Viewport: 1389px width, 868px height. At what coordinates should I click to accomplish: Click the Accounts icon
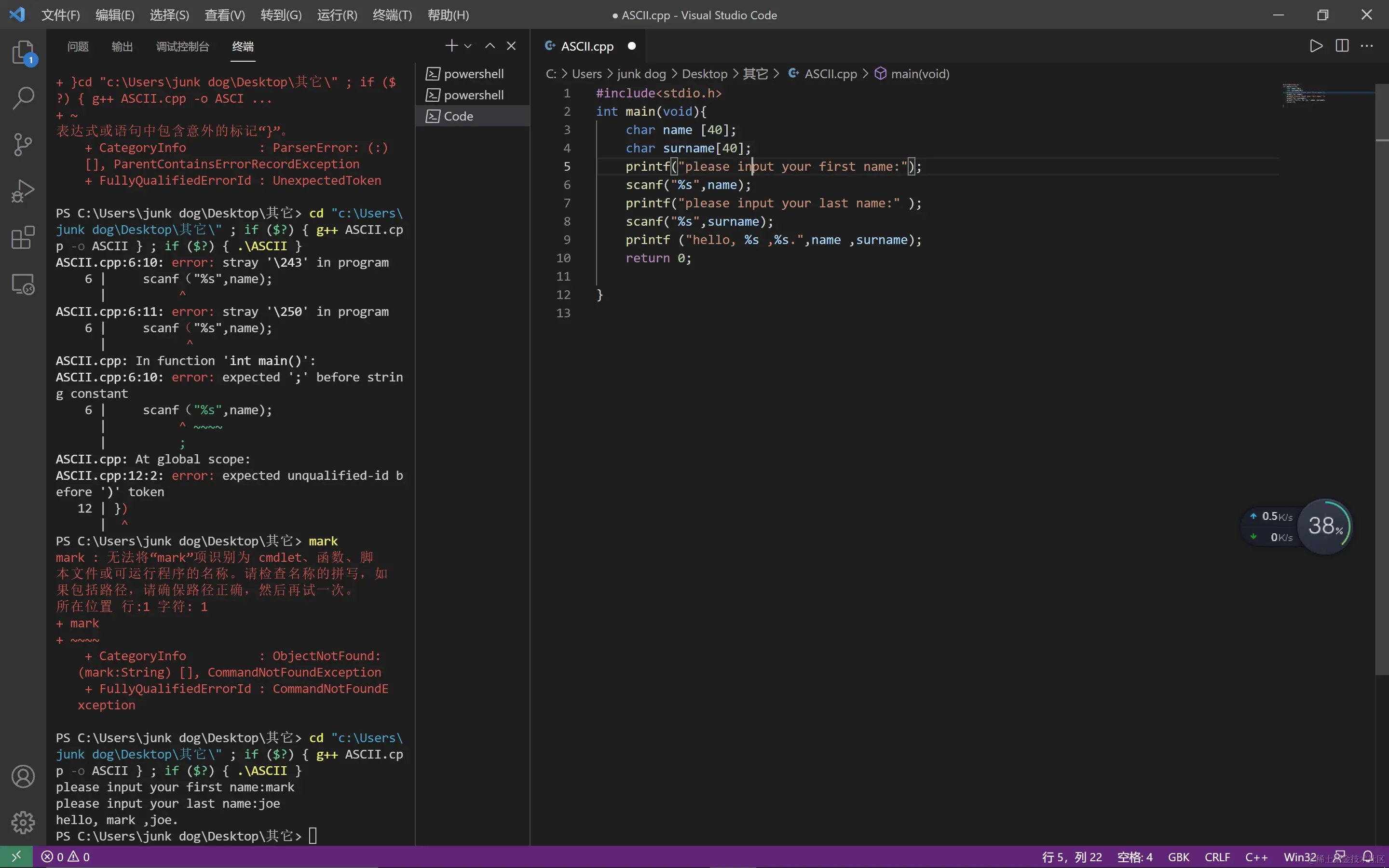(23, 776)
